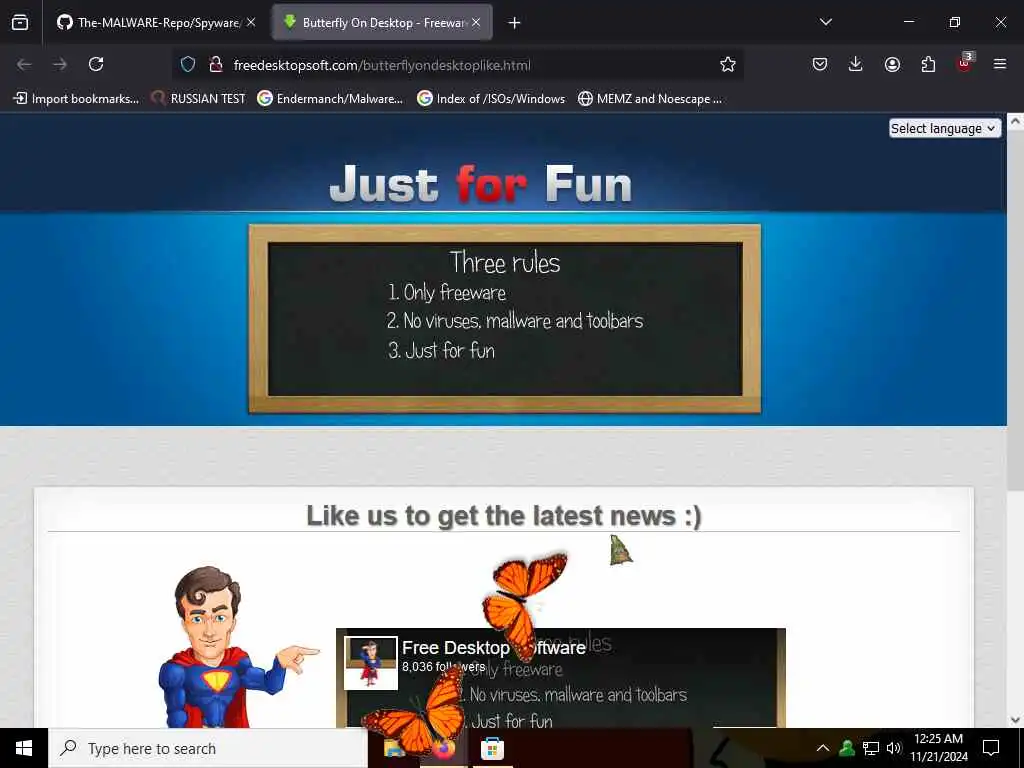1024x768 pixels.
Task: Open the notification center icon
Action: [x=991, y=748]
